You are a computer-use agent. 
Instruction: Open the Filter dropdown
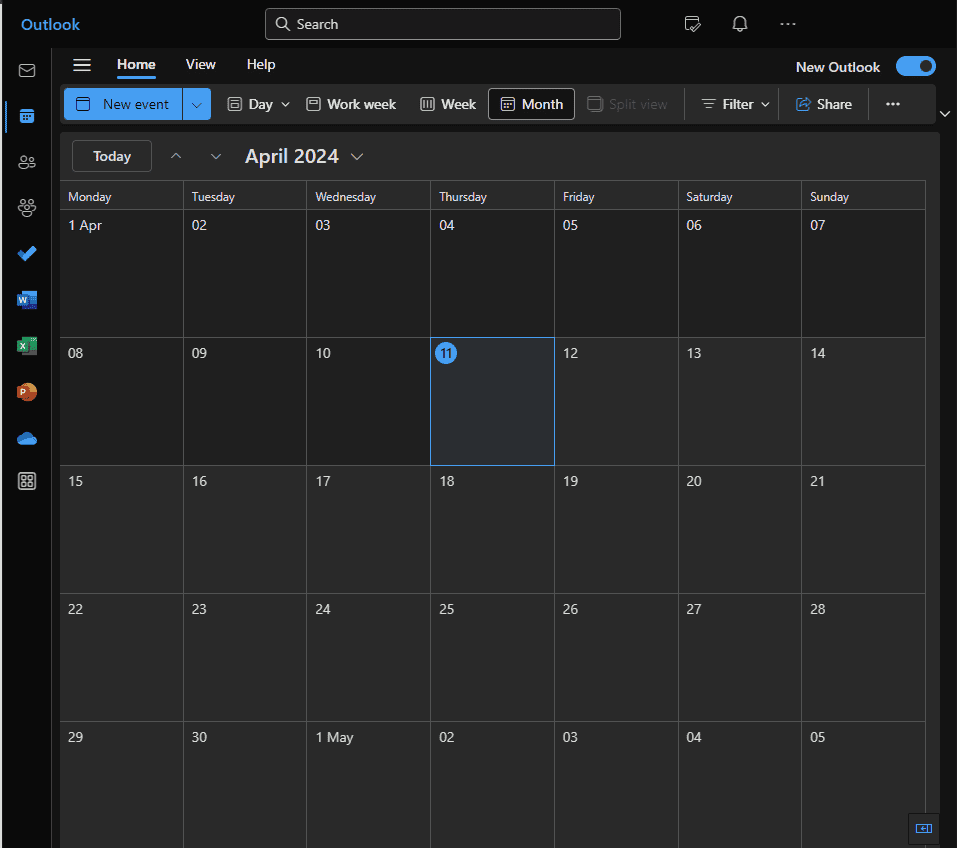click(735, 104)
